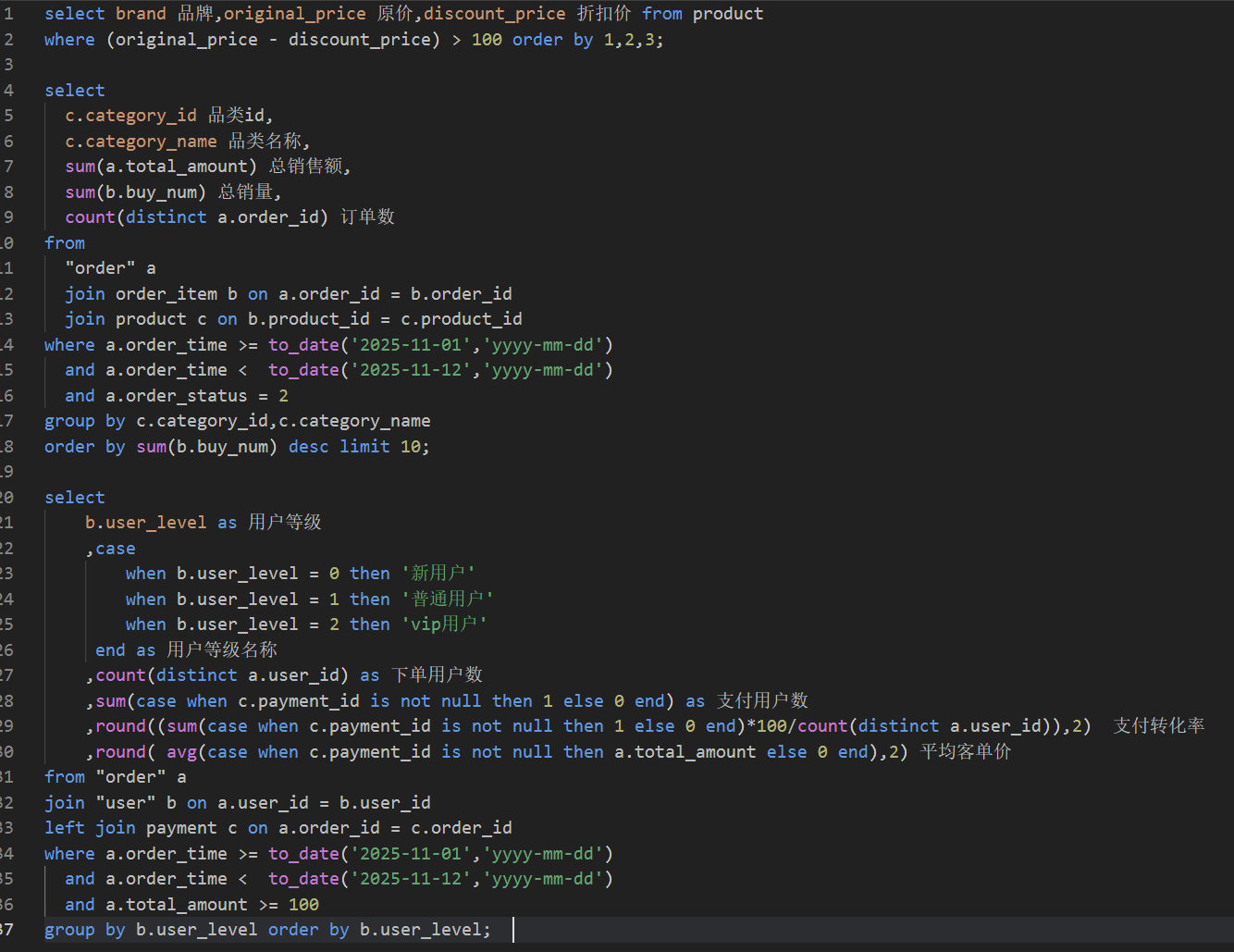The height and width of the screenshot is (952, 1234).
Task: Click the 用户等级名称 alias
Action: tap(222, 650)
